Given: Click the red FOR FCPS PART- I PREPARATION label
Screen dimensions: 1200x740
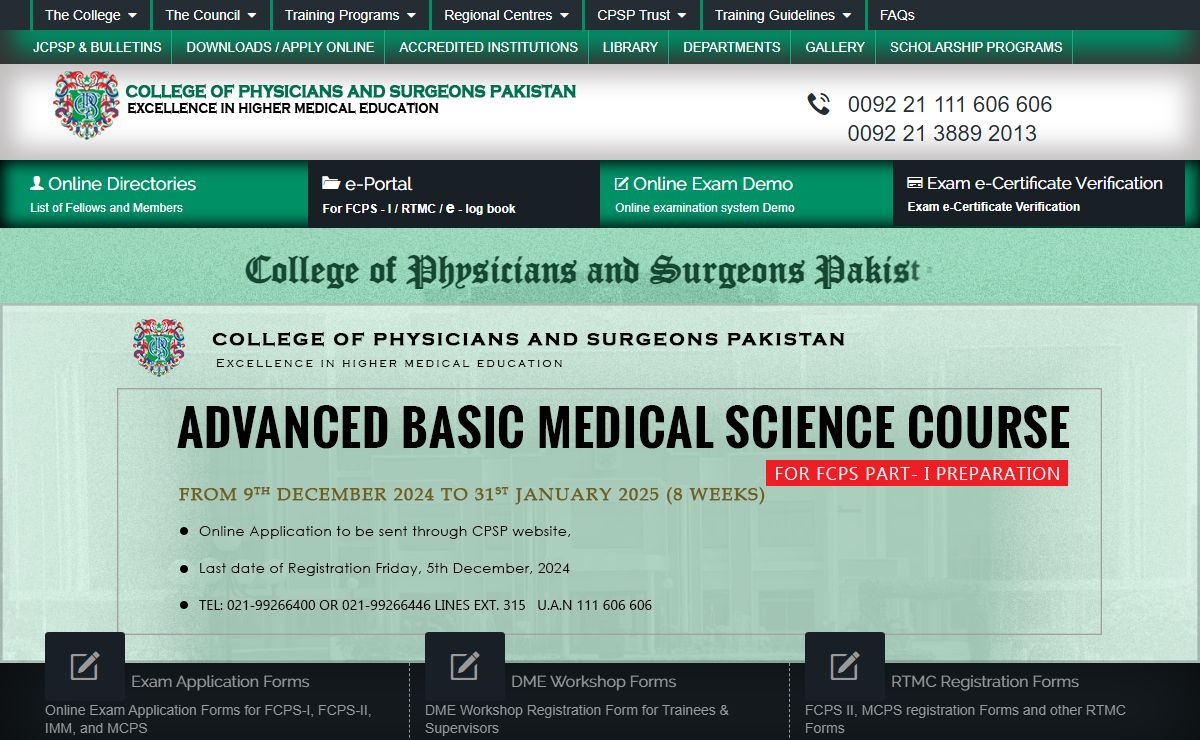Looking at the screenshot, I should [x=917, y=474].
